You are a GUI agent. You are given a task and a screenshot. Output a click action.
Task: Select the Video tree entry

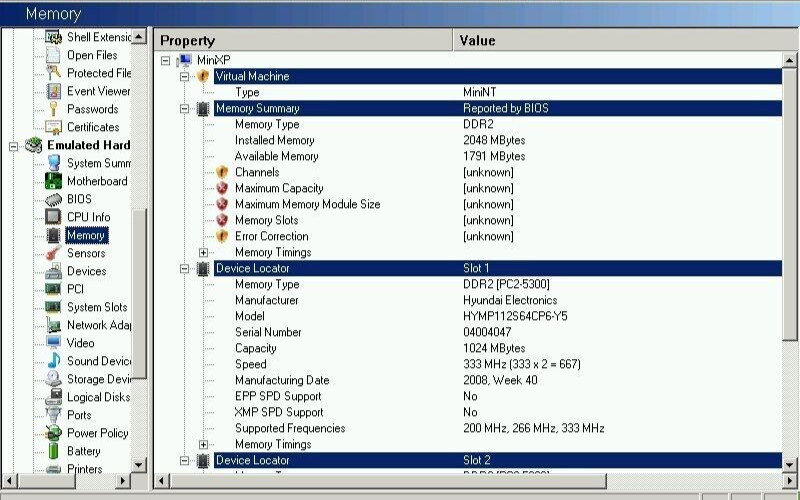click(x=80, y=343)
